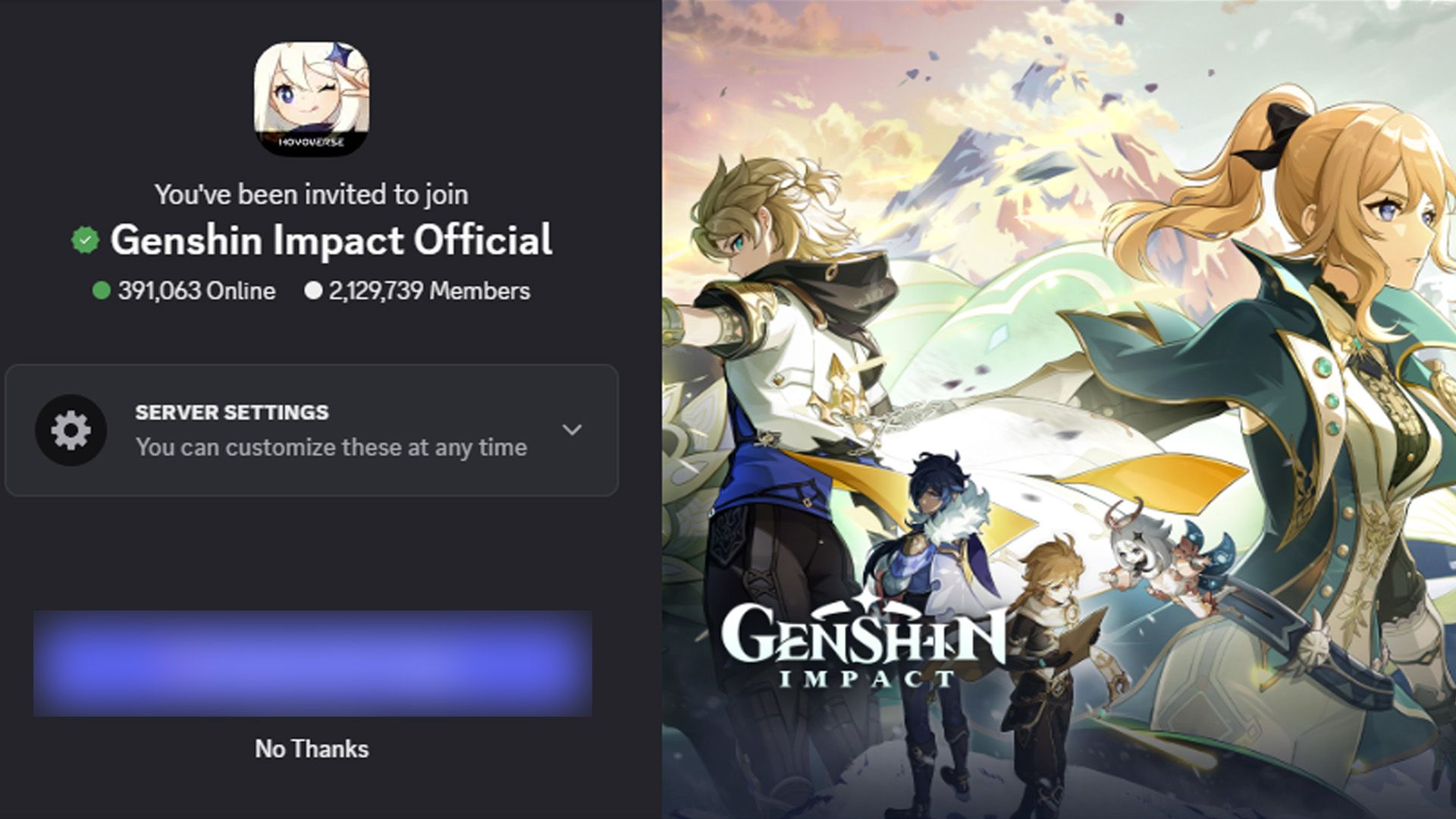Click the Paimon server avatar icon
Image resolution: width=1456 pixels, height=819 pixels.
pyautogui.click(x=312, y=98)
